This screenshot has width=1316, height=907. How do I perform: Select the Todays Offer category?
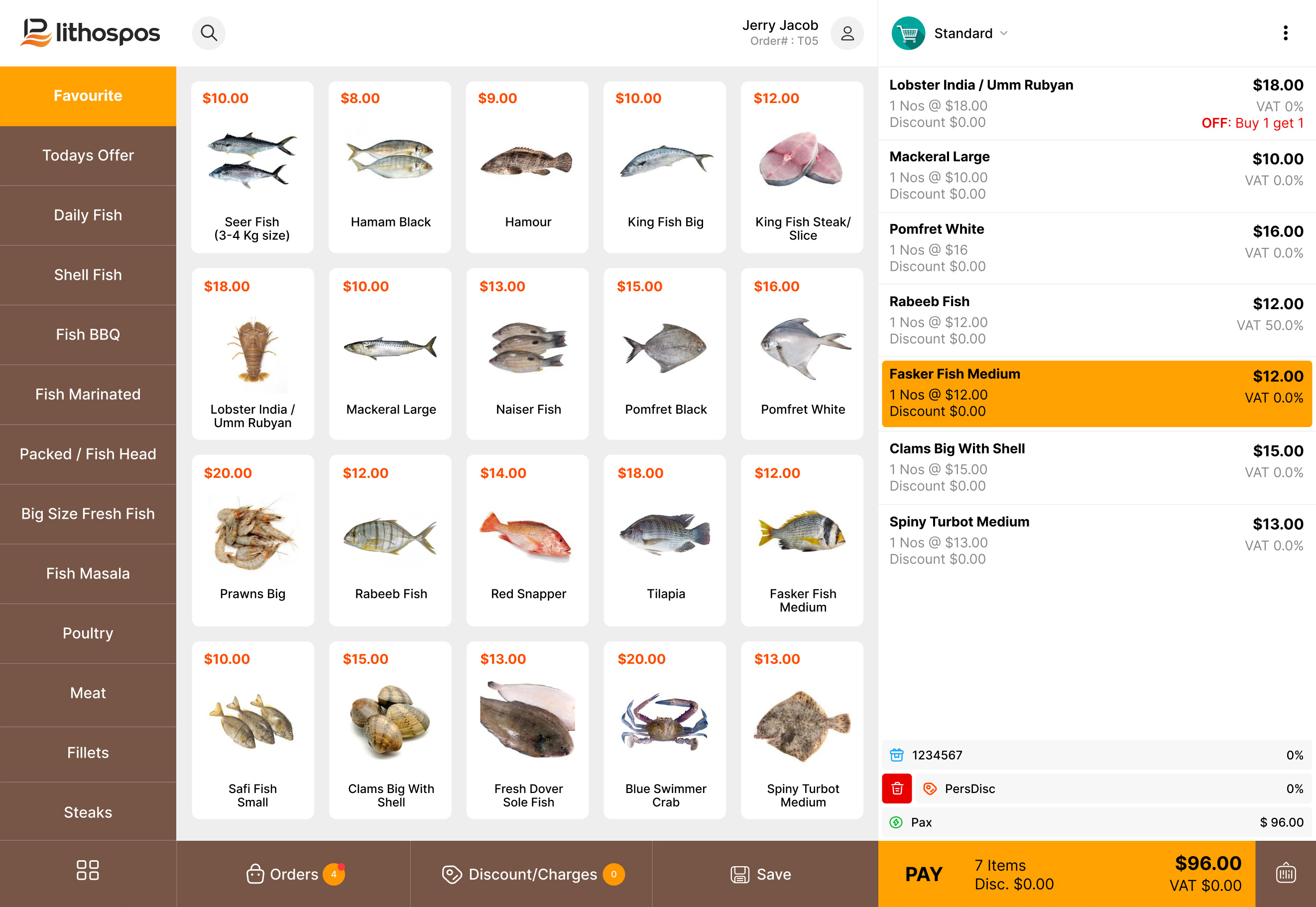click(88, 156)
